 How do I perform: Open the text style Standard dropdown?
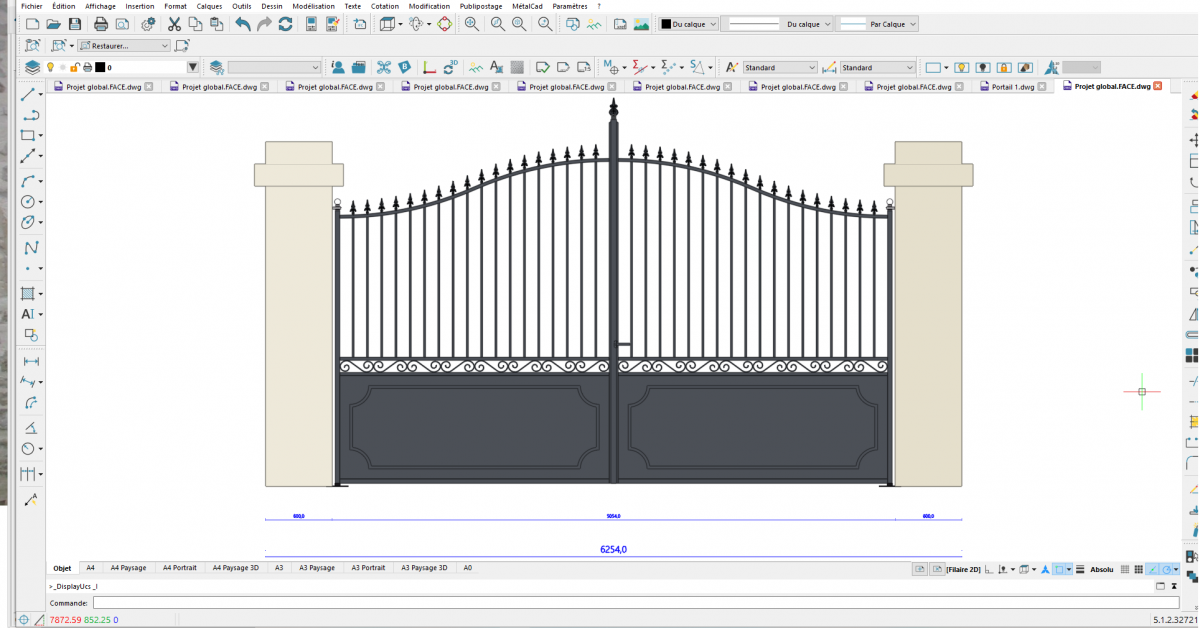point(780,67)
